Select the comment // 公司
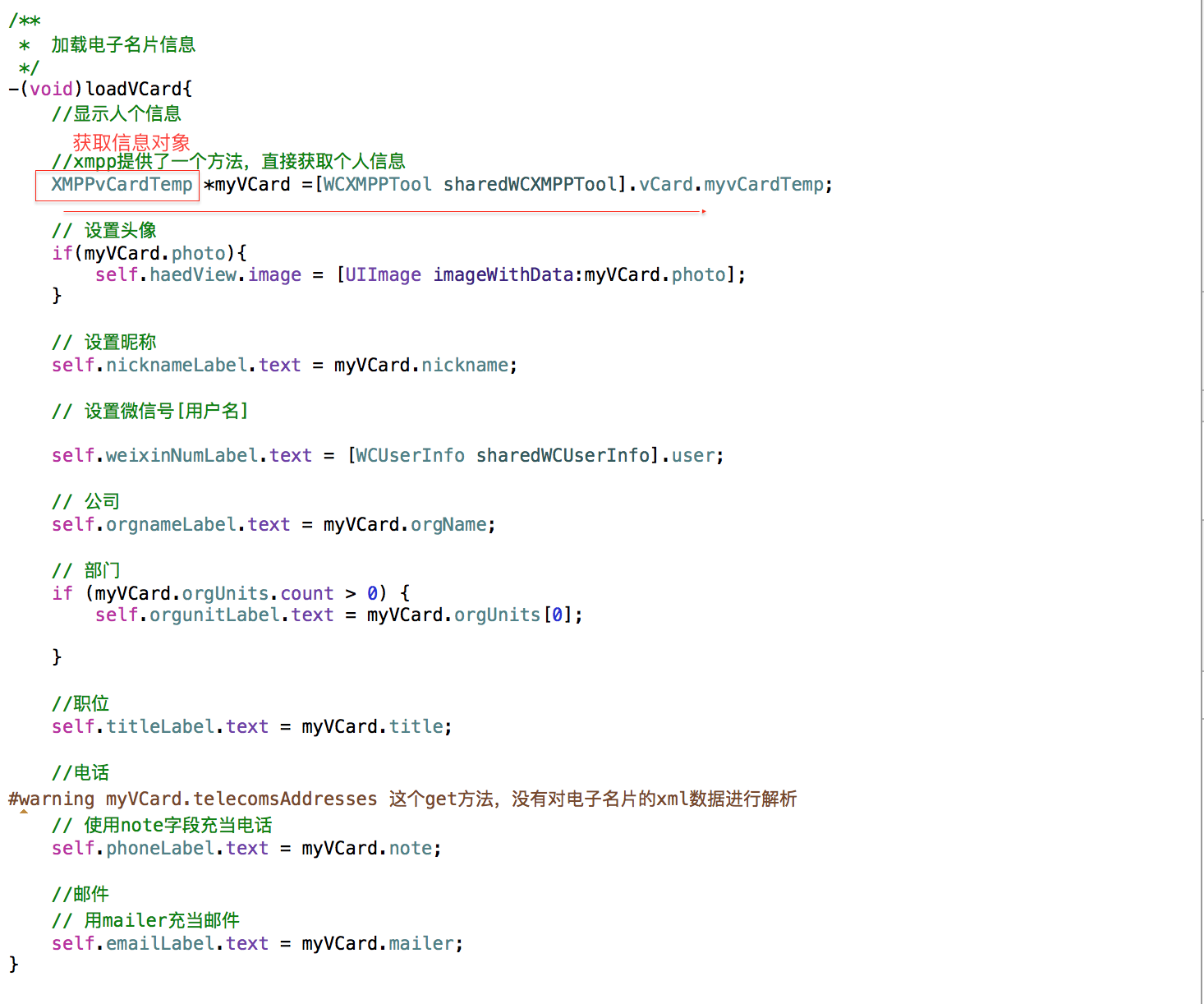Viewport: 1204px width, 1004px height. pyautogui.click(x=86, y=501)
